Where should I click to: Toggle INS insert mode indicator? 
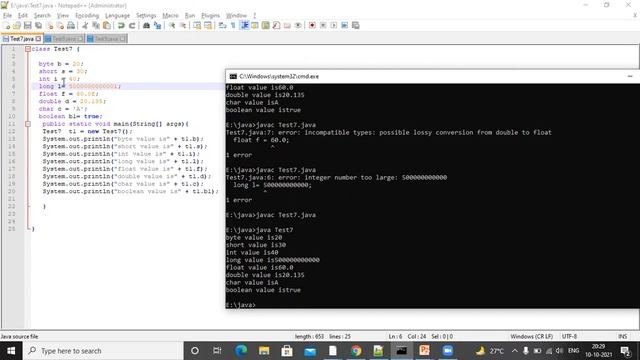click(x=622, y=336)
